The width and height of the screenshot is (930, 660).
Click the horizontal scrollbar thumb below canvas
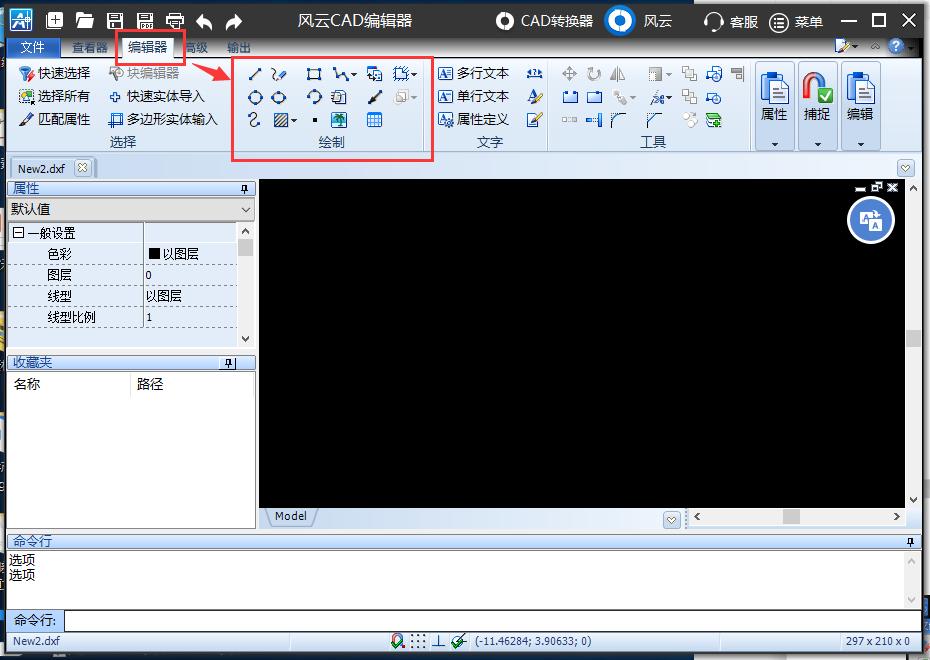791,516
